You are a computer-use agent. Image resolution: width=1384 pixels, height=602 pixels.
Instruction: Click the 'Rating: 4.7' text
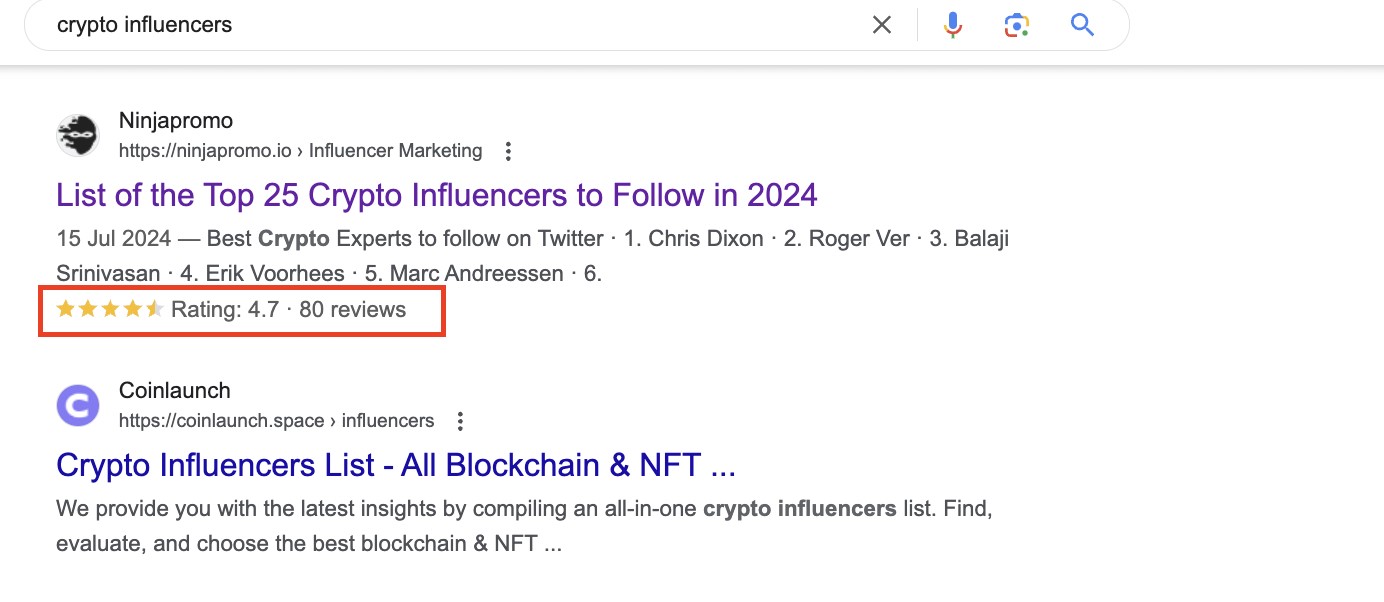coord(225,310)
